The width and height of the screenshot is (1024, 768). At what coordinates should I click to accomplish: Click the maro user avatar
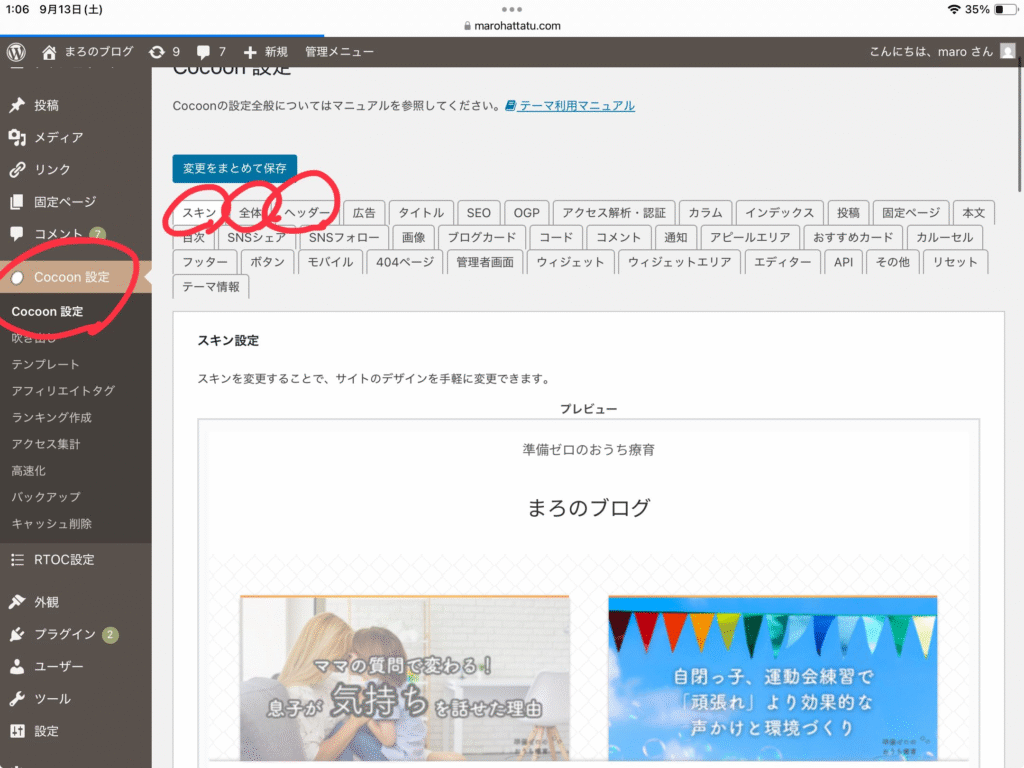pyautogui.click(x=1007, y=52)
